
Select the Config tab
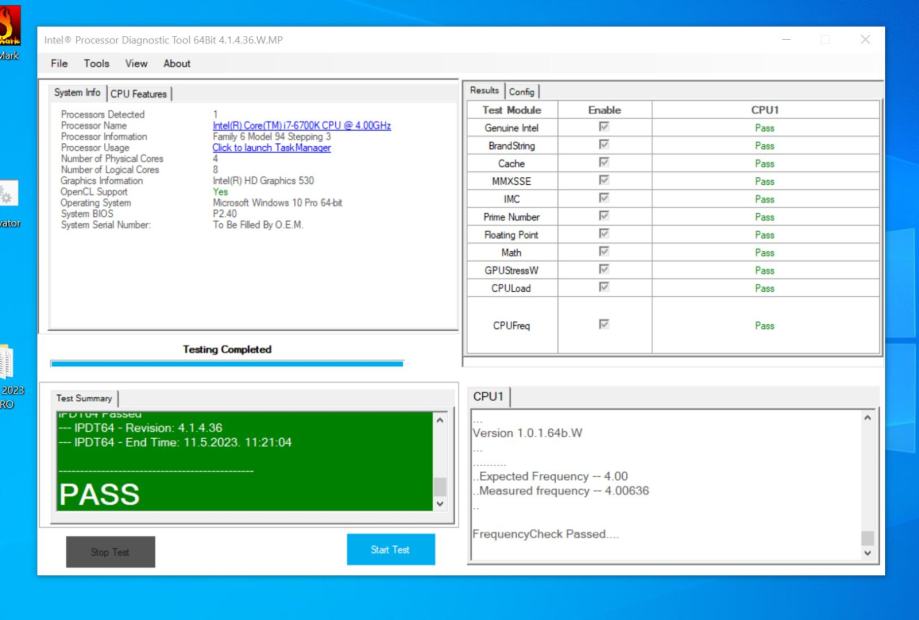521,91
